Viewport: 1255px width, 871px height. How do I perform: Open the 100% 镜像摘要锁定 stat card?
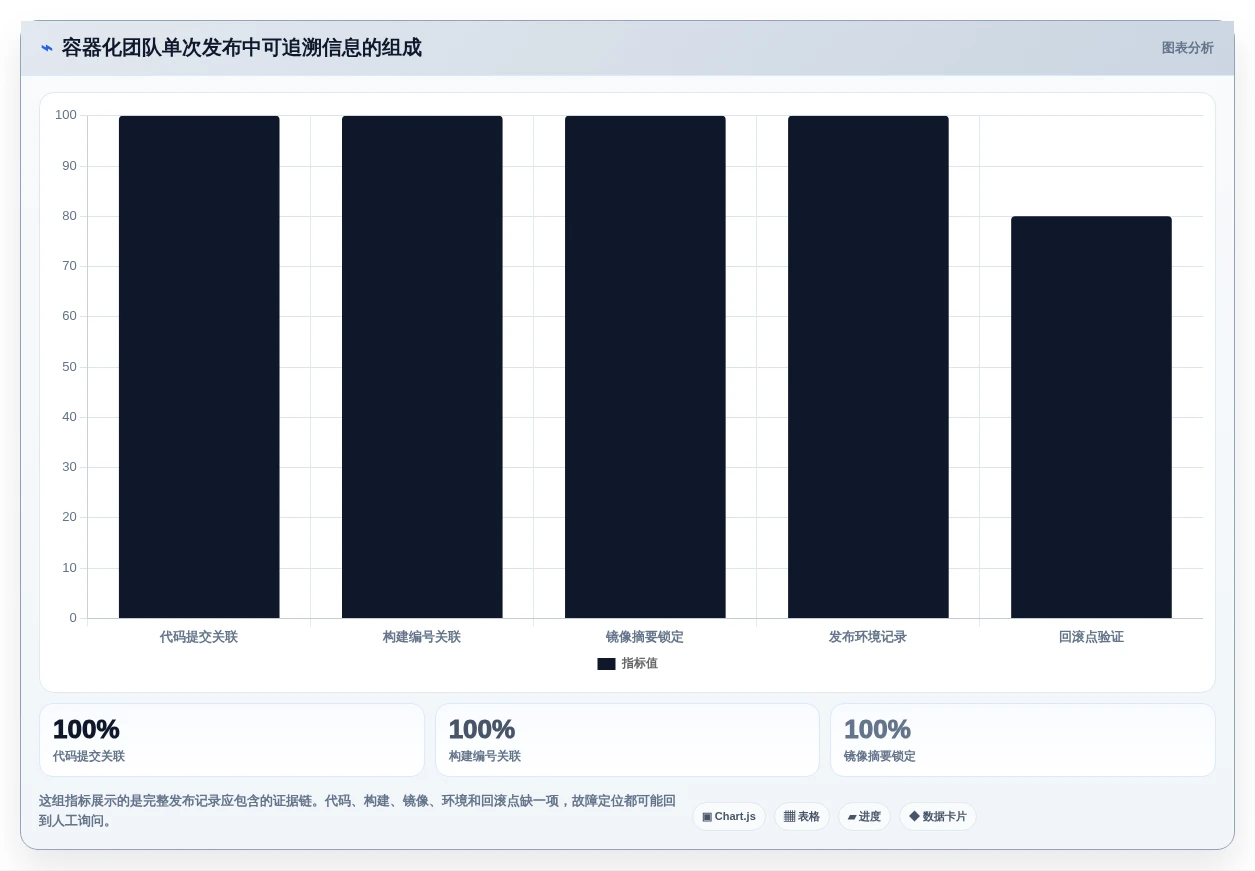coord(1023,740)
